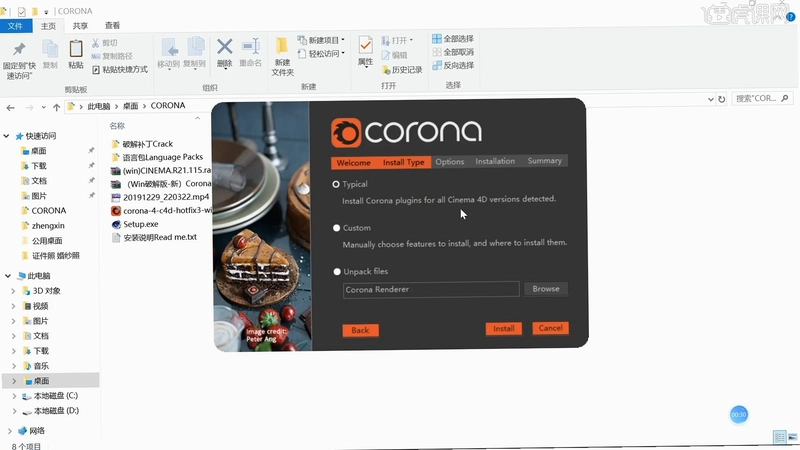This screenshot has width=800, height=450.
Task: Click the Move to icon
Action: pyautogui.click(x=169, y=48)
